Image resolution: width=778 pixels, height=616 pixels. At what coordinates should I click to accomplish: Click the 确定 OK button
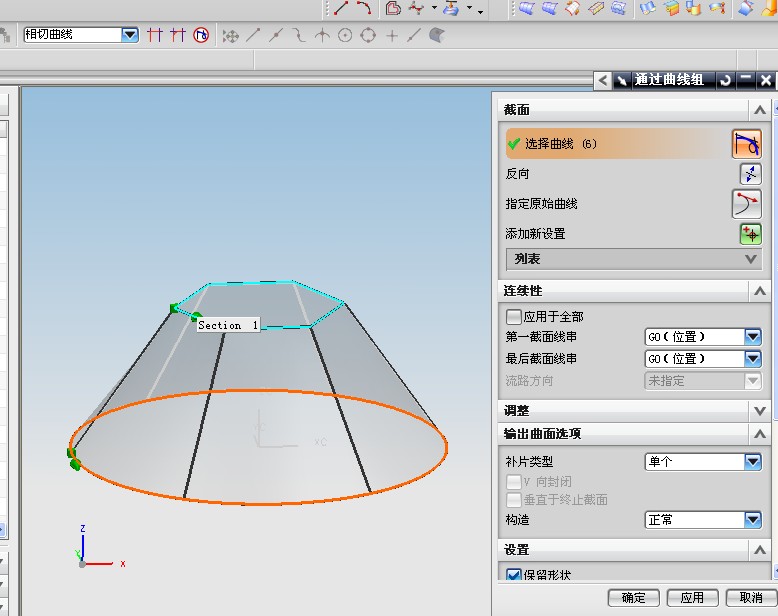point(634,598)
